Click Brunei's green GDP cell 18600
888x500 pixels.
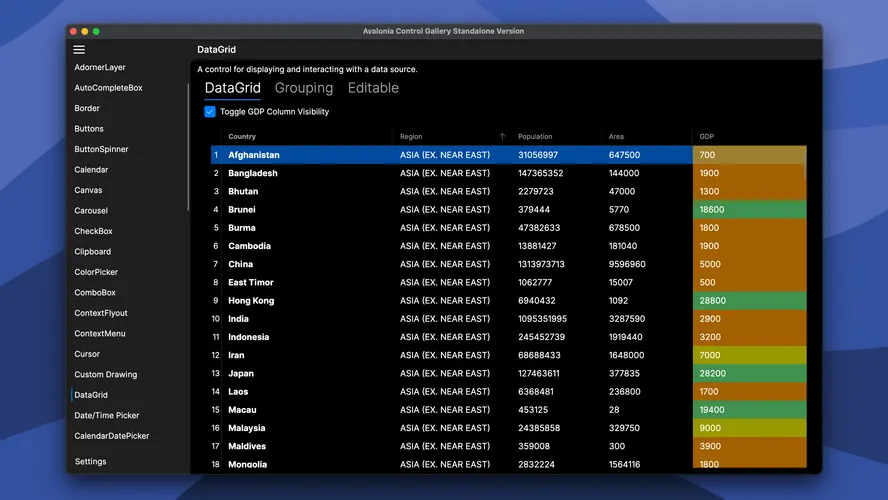point(748,210)
